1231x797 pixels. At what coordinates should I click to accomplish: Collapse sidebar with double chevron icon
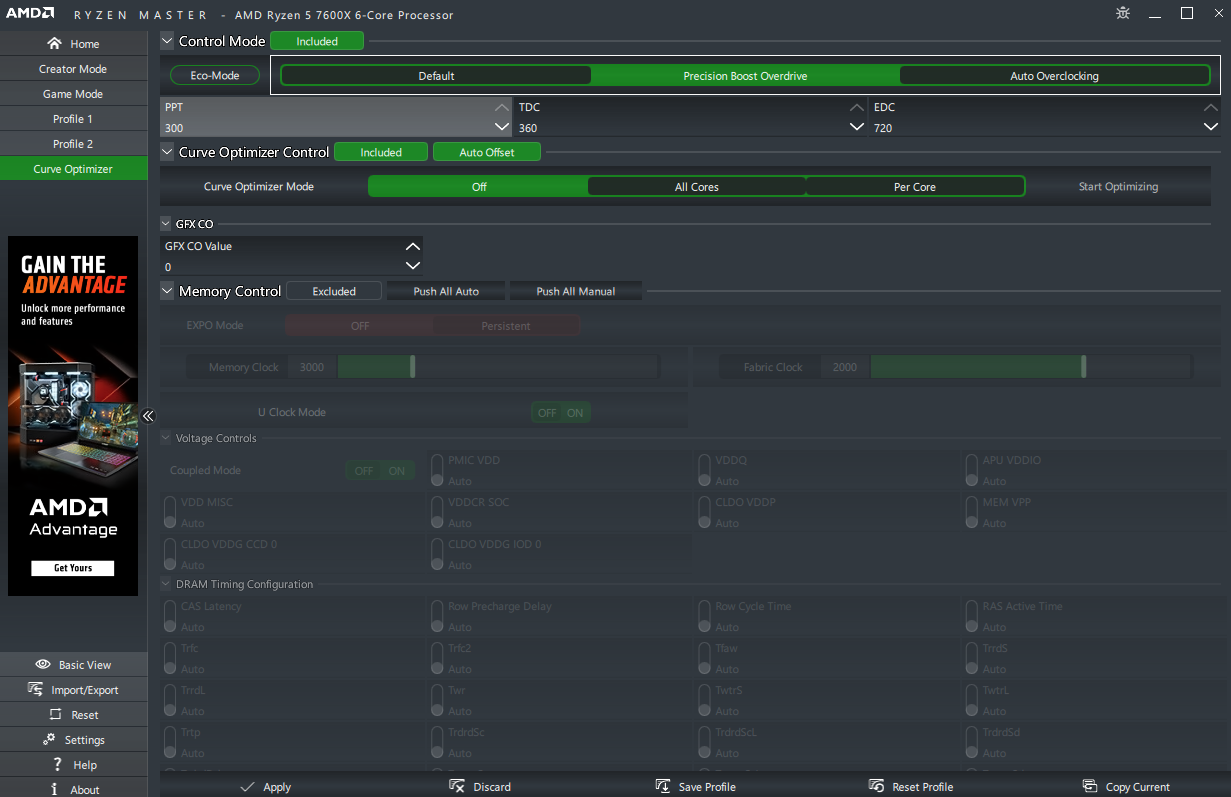click(148, 416)
